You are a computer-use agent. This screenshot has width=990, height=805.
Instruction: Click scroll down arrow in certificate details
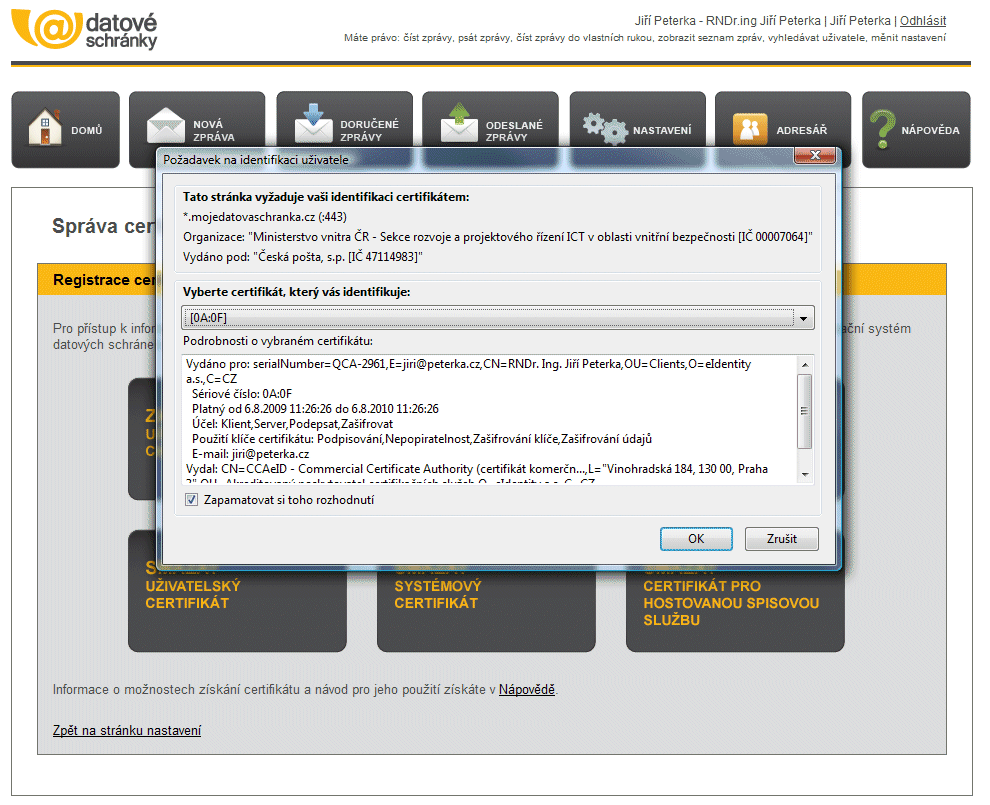[x=805, y=474]
